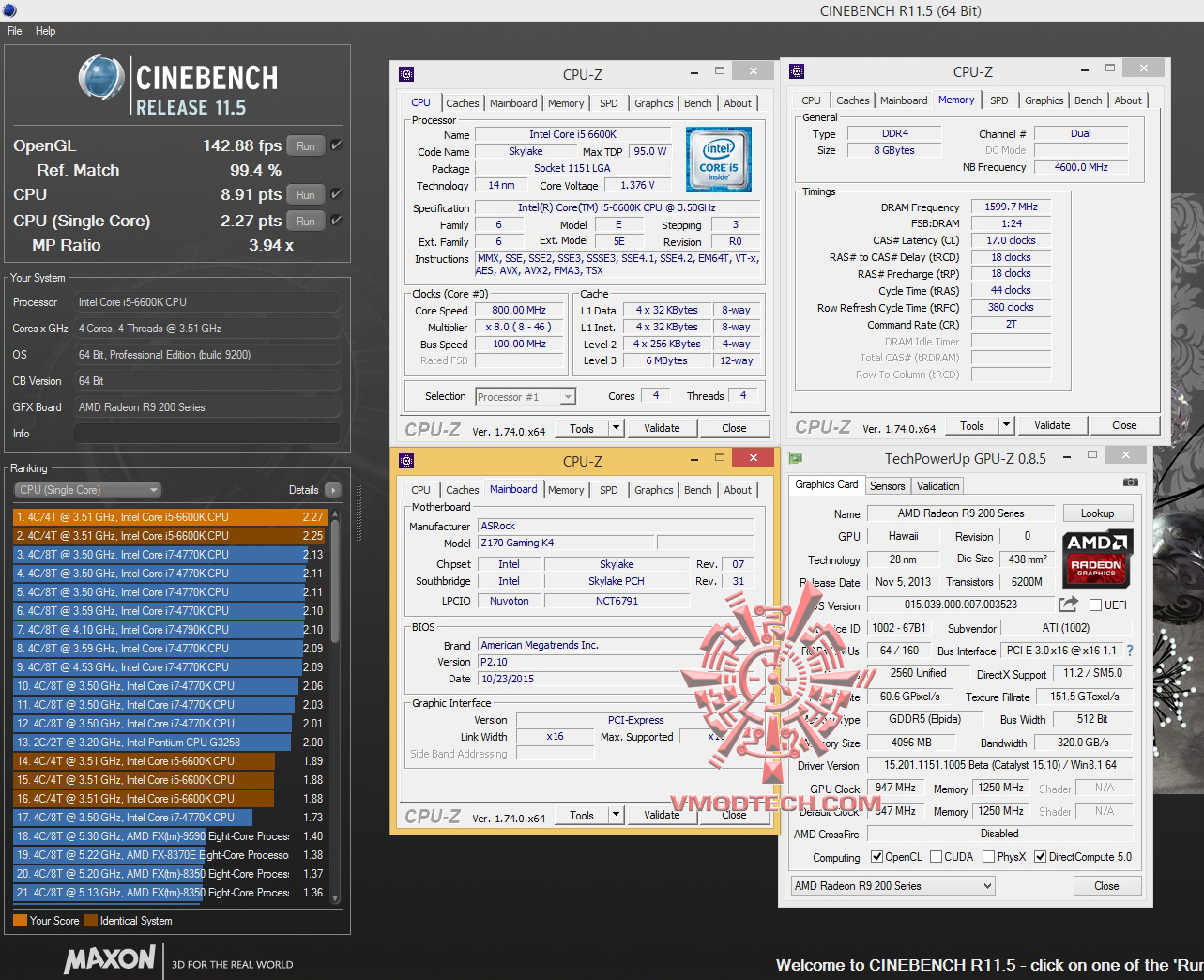
Task: Toggle the CPU test checkbox in Cinebench
Action: click(336, 194)
